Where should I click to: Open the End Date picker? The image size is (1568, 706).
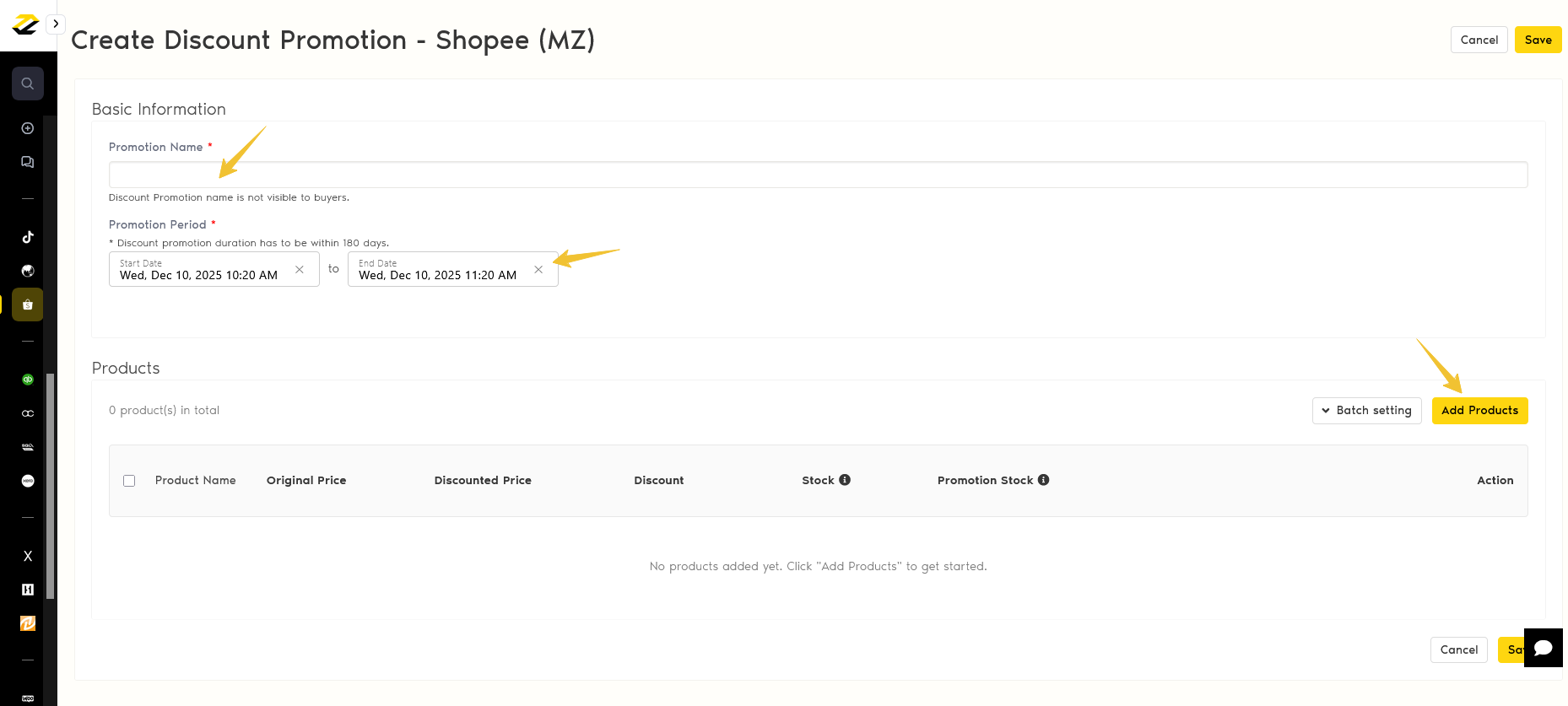453,269
